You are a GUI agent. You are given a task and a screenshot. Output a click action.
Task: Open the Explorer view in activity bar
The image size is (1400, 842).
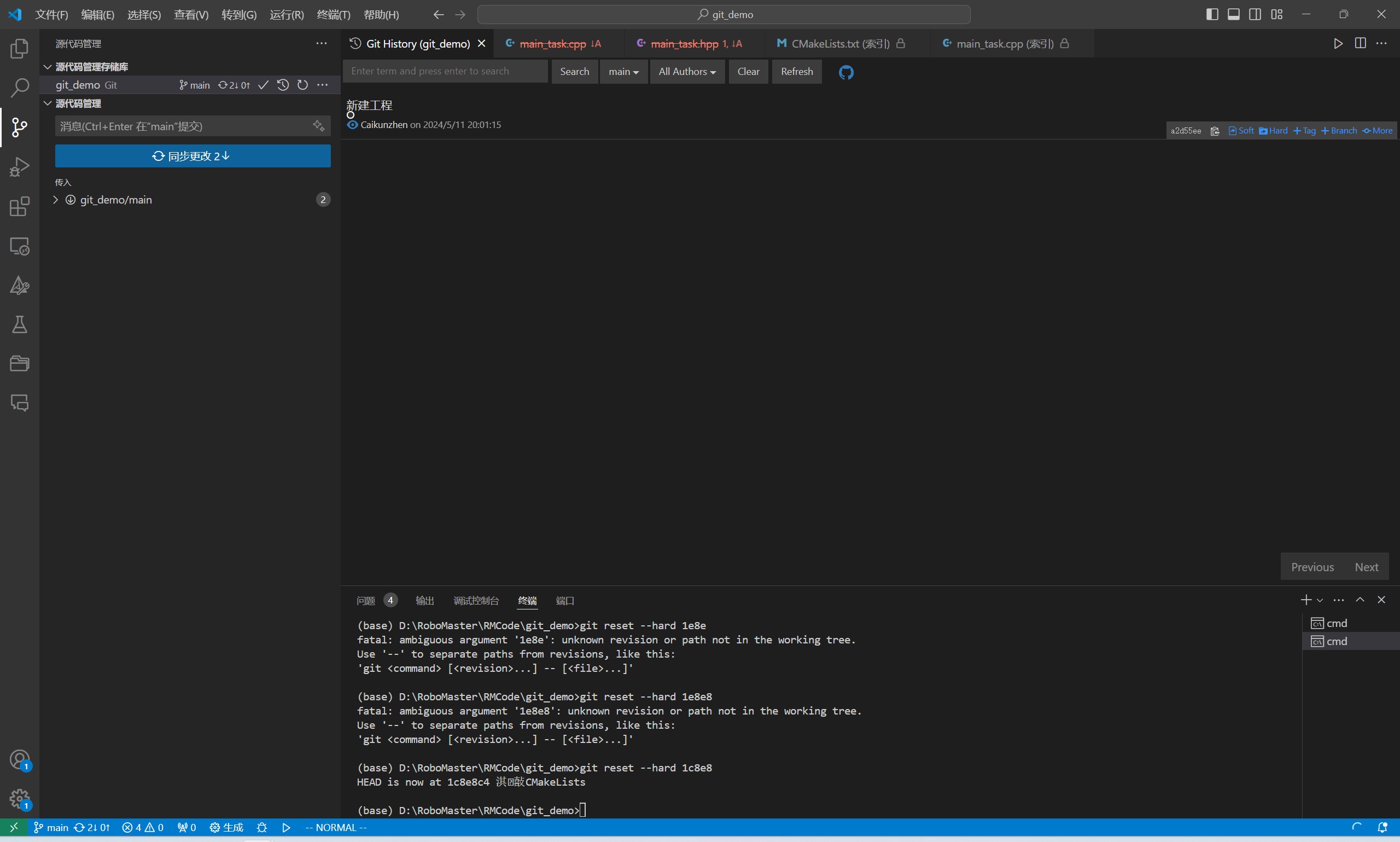[x=19, y=49]
